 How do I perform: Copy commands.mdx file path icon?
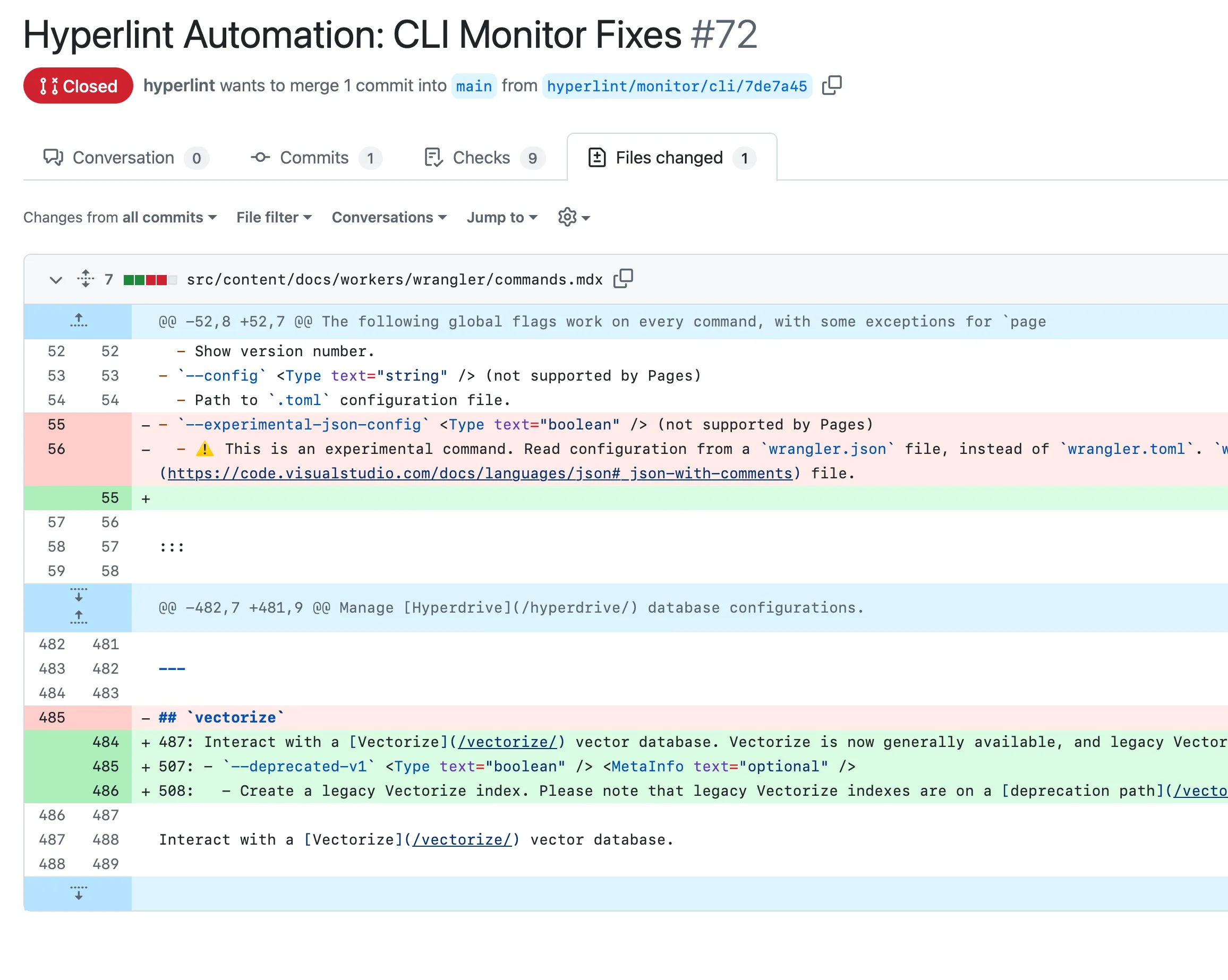point(623,279)
